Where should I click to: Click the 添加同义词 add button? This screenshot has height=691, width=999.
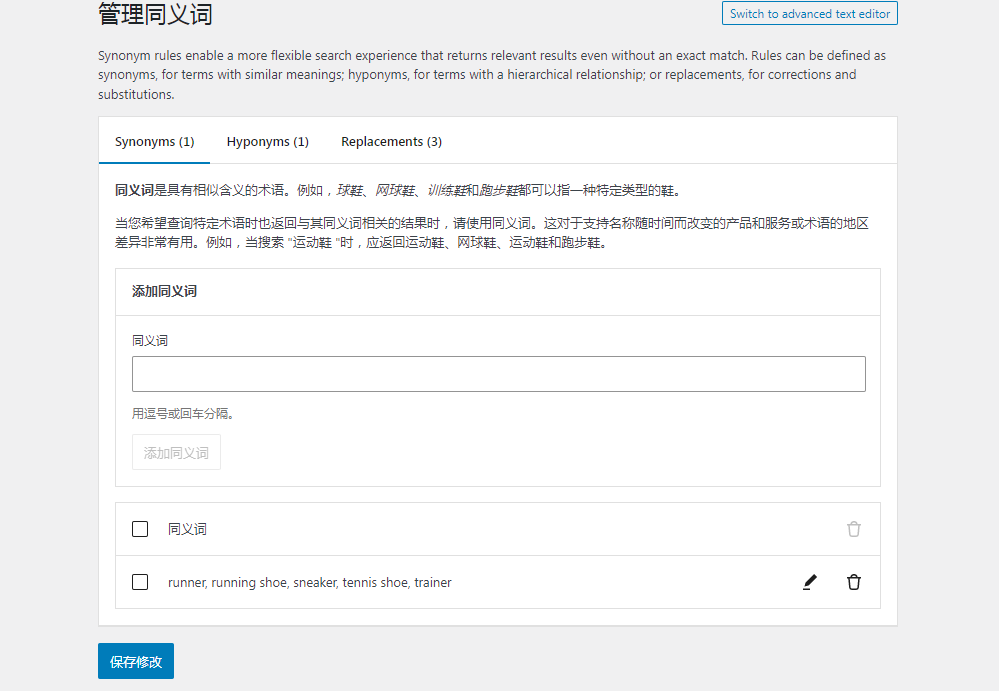tap(175, 452)
